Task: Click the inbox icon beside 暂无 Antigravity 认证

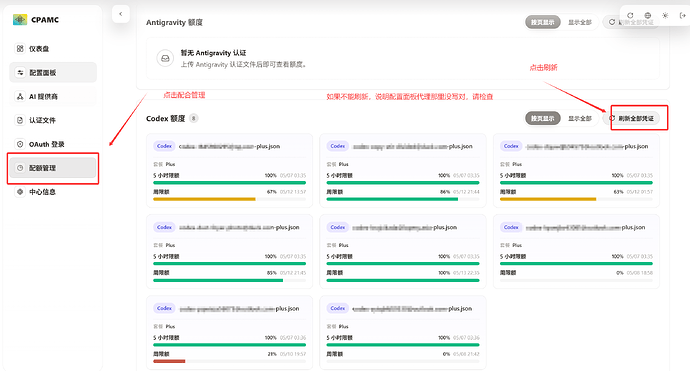Action: tap(165, 58)
